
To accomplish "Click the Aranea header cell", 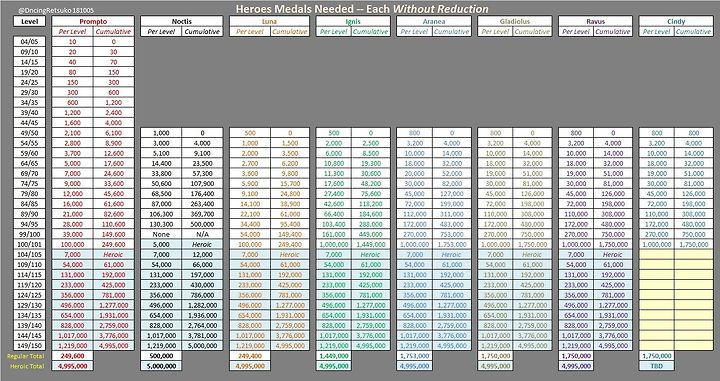I will coord(434,21).
